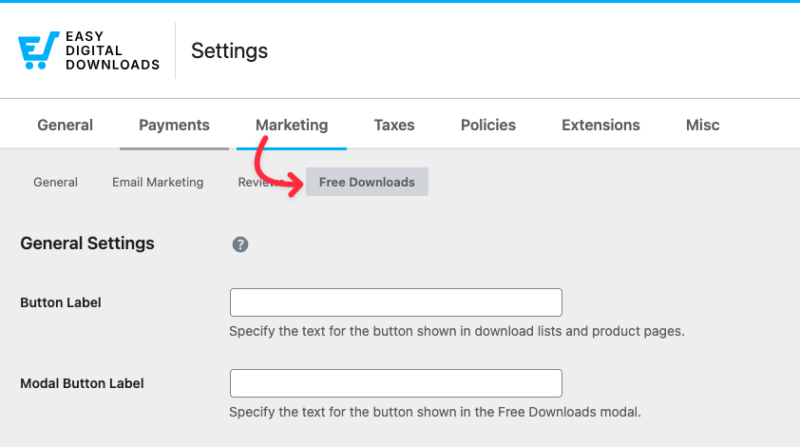Open the Payments tab

[x=174, y=125]
